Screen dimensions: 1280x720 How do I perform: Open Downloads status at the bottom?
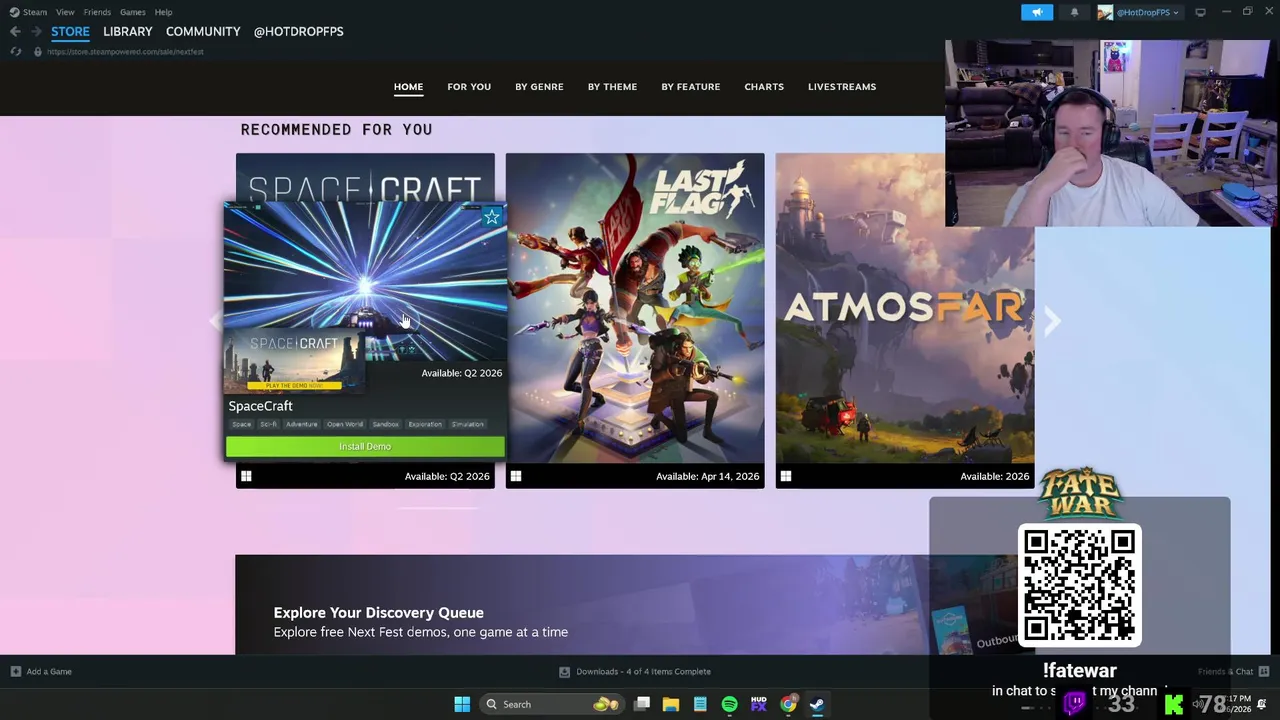click(635, 672)
